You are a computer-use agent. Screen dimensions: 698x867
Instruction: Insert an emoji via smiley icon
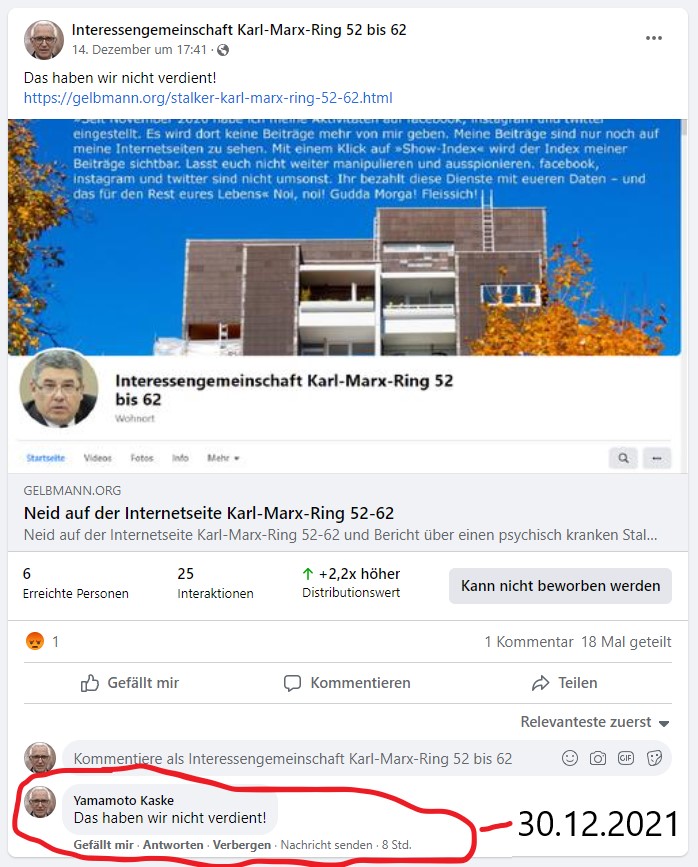[x=570, y=758]
